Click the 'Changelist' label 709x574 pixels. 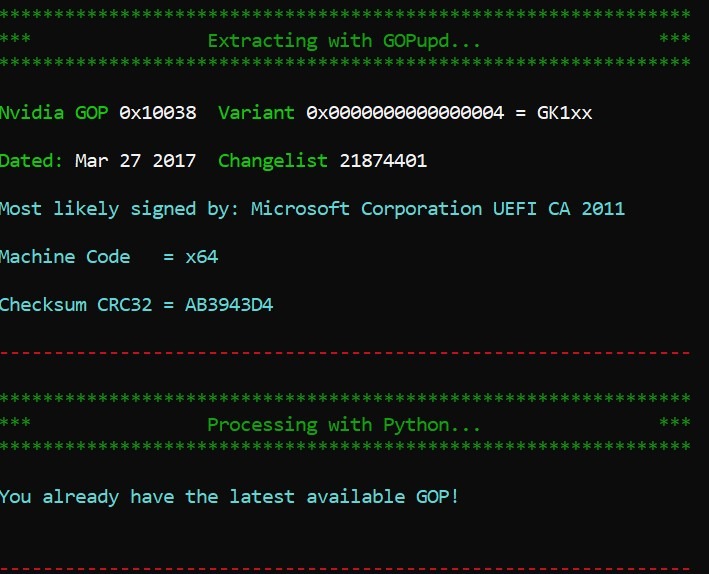point(273,161)
